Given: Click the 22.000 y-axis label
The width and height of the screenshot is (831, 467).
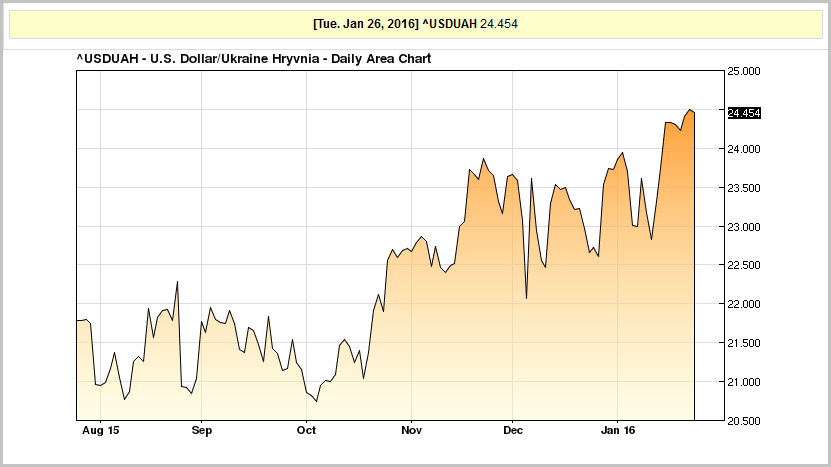Looking at the screenshot, I should pyautogui.click(x=744, y=304).
